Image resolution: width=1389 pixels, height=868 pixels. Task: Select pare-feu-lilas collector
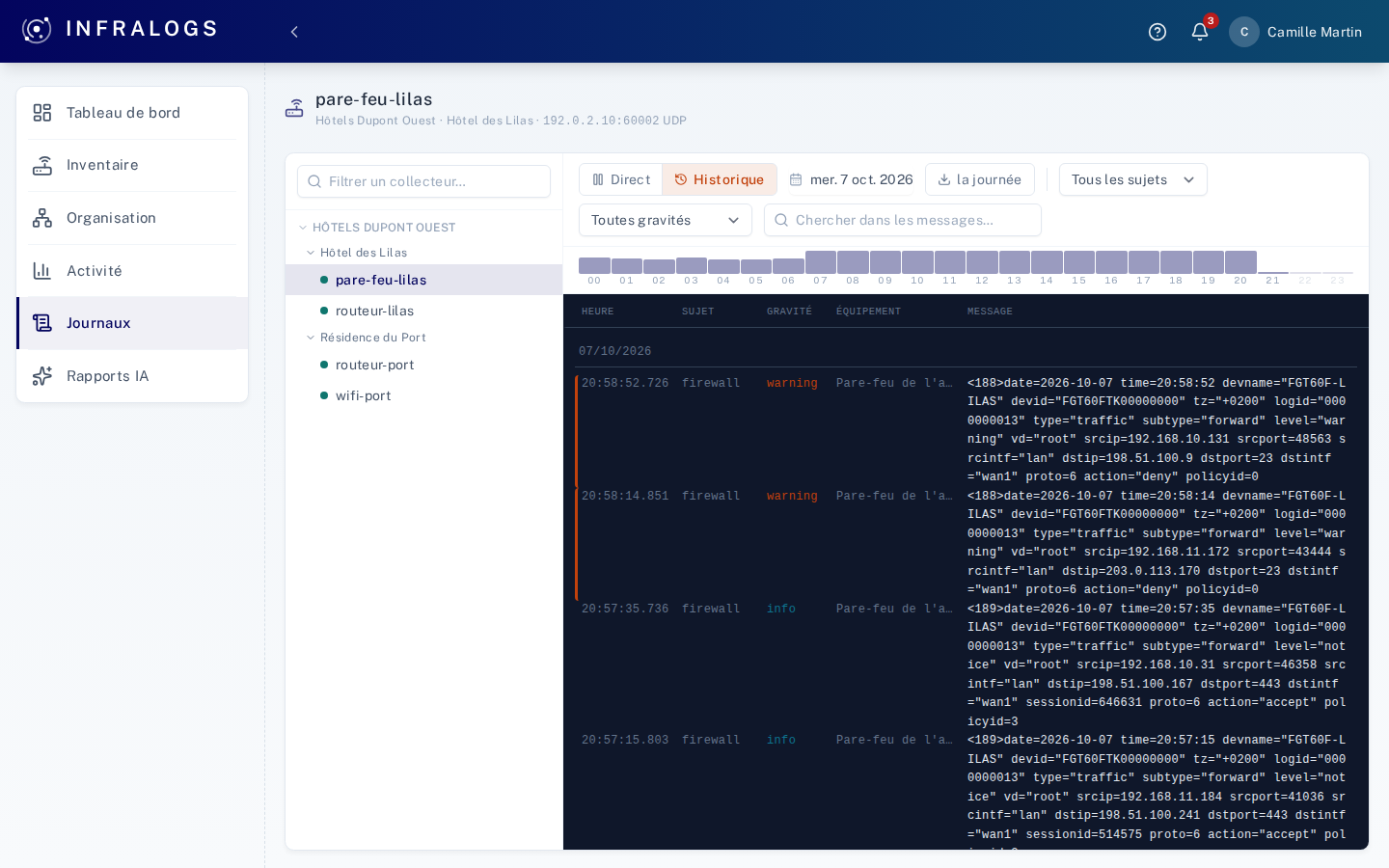coord(423,280)
